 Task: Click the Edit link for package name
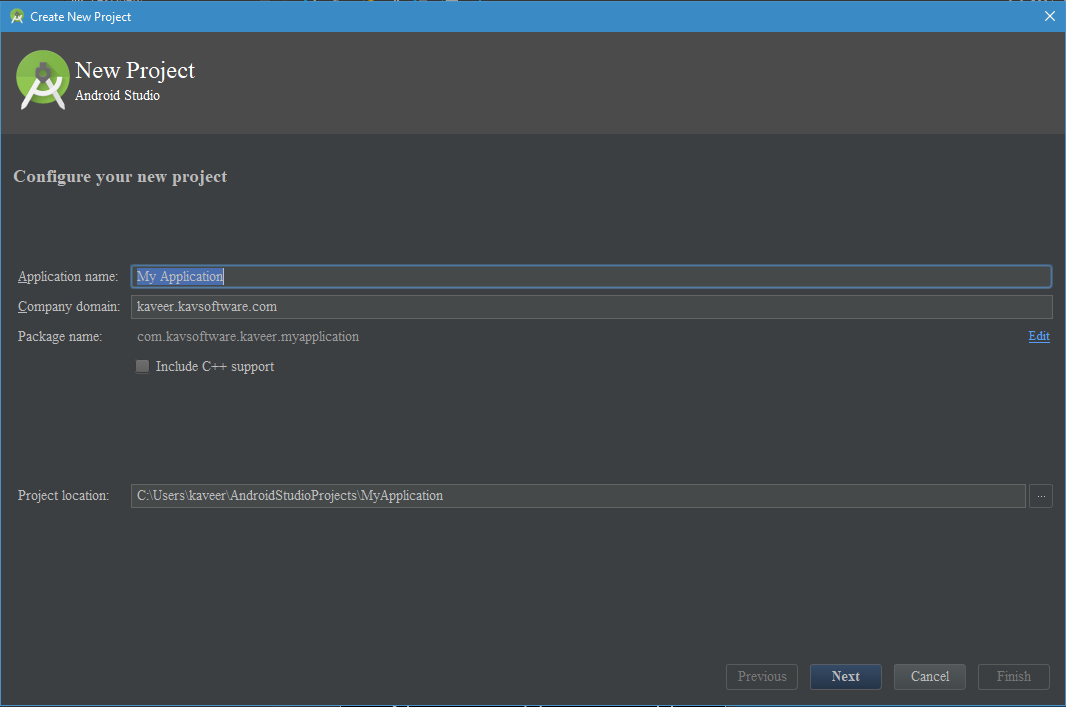[1039, 337]
